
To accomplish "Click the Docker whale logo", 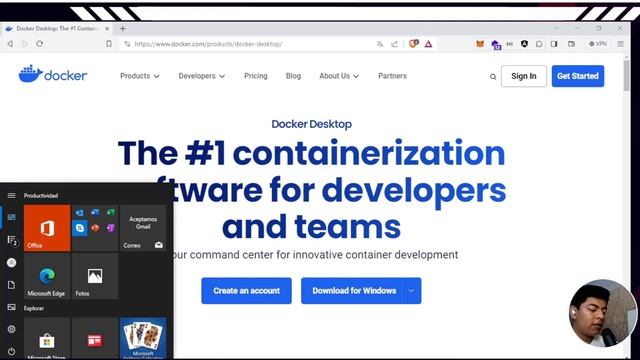I will click(53, 74).
